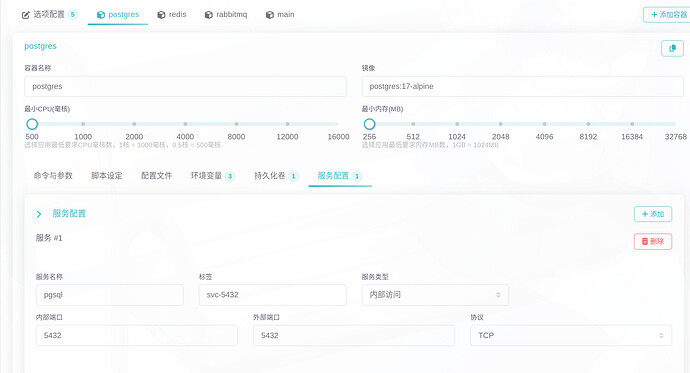
Task: Click the cube icon of postgres tab
Action: [x=101, y=15]
